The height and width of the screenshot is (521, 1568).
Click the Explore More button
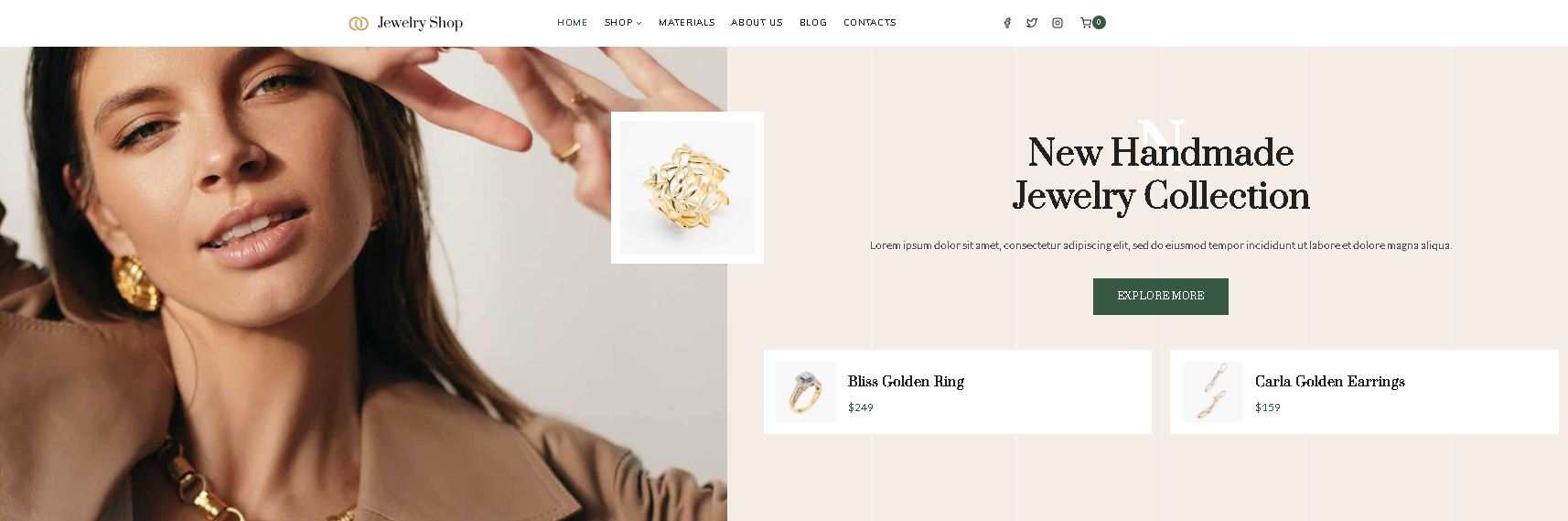tap(1161, 297)
